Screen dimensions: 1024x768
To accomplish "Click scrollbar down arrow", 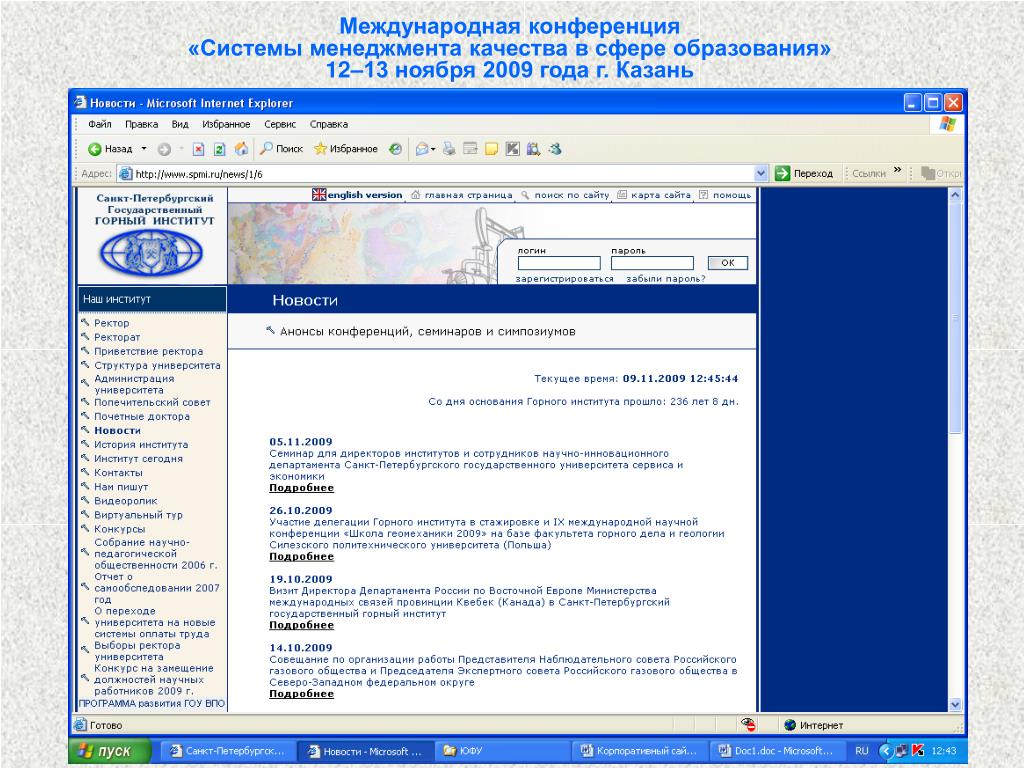I will 955,705.
